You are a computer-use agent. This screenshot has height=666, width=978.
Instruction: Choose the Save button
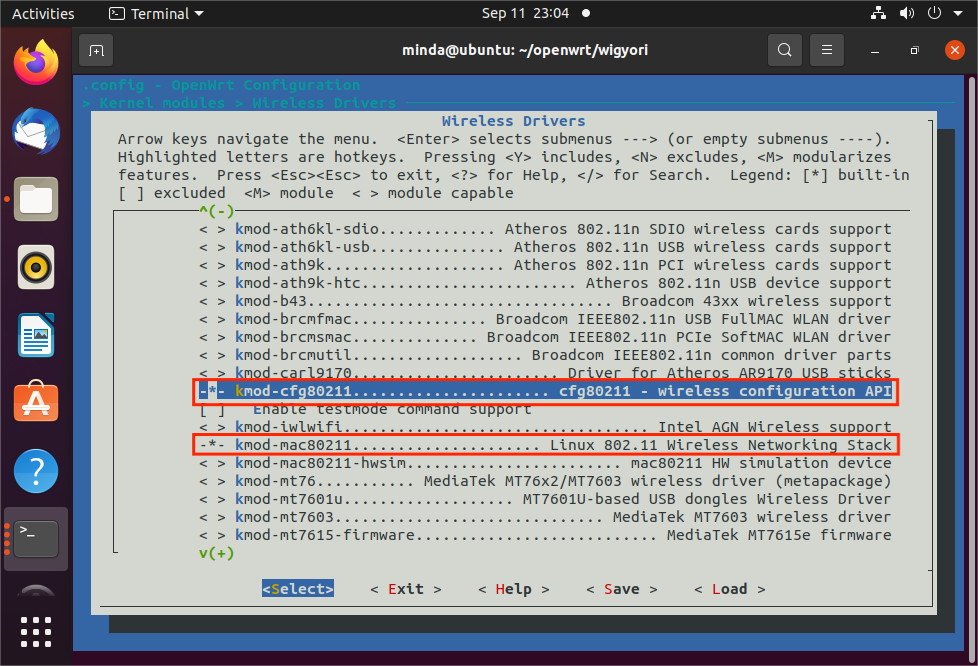click(621, 589)
